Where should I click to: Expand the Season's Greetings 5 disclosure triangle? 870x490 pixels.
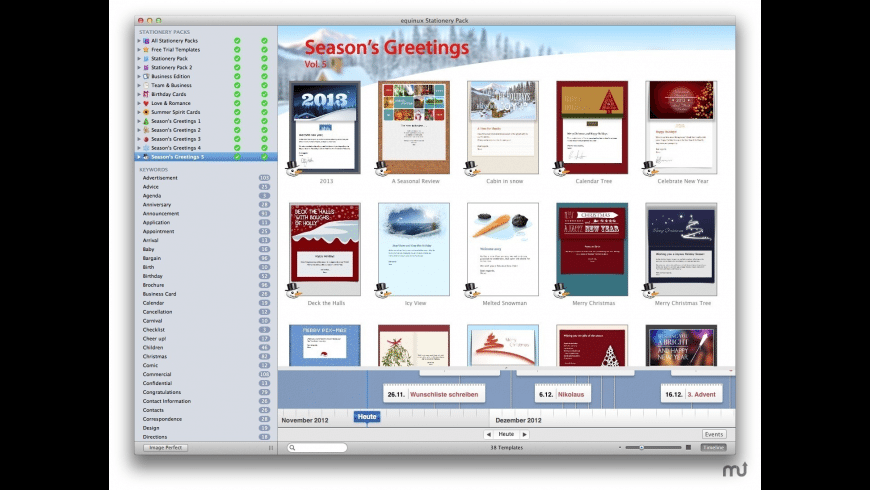click(x=139, y=157)
